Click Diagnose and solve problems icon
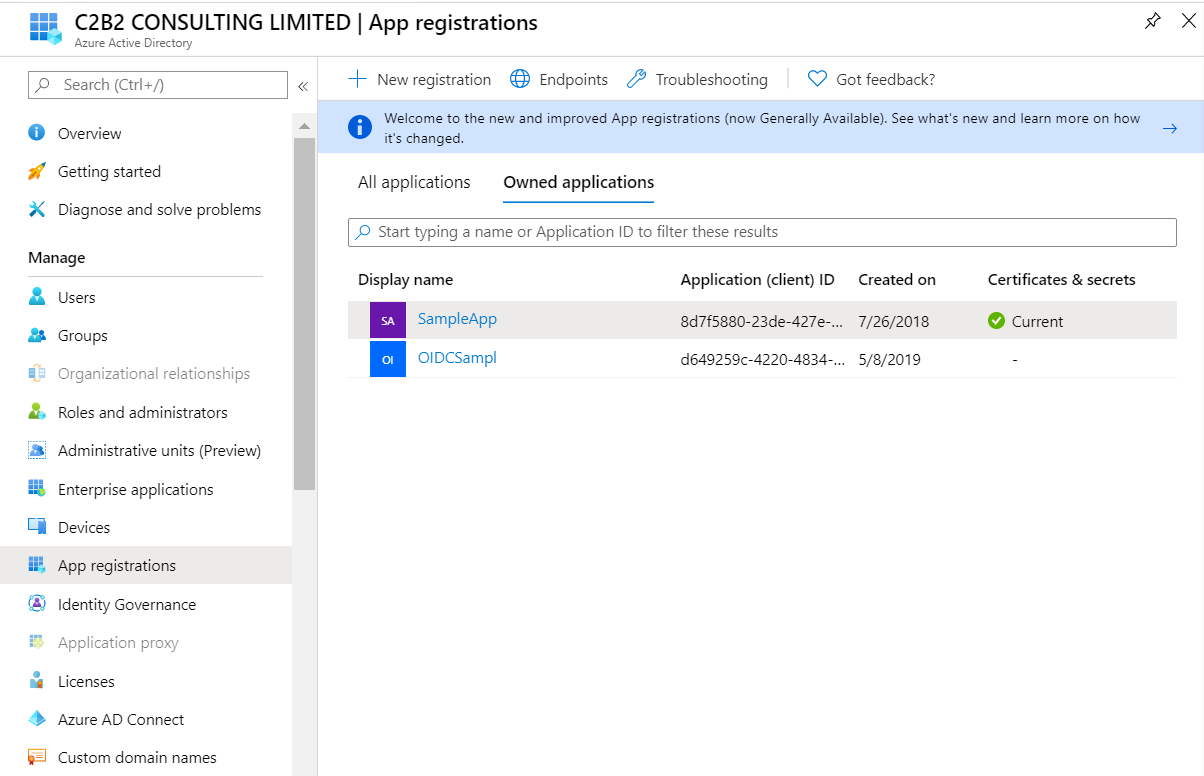The width and height of the screenshot is (1204, 776). click(37, 210)
